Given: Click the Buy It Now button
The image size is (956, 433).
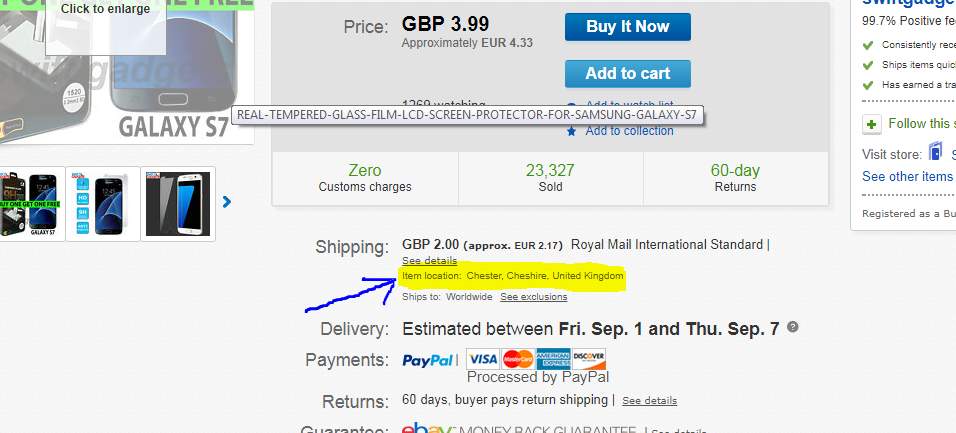Looking at the screenshot, I should [x=627, y=27].
